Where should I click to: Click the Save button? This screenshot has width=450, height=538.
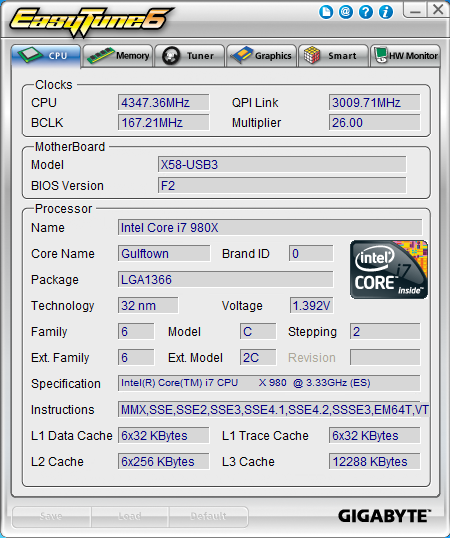[x=51, y=516]
